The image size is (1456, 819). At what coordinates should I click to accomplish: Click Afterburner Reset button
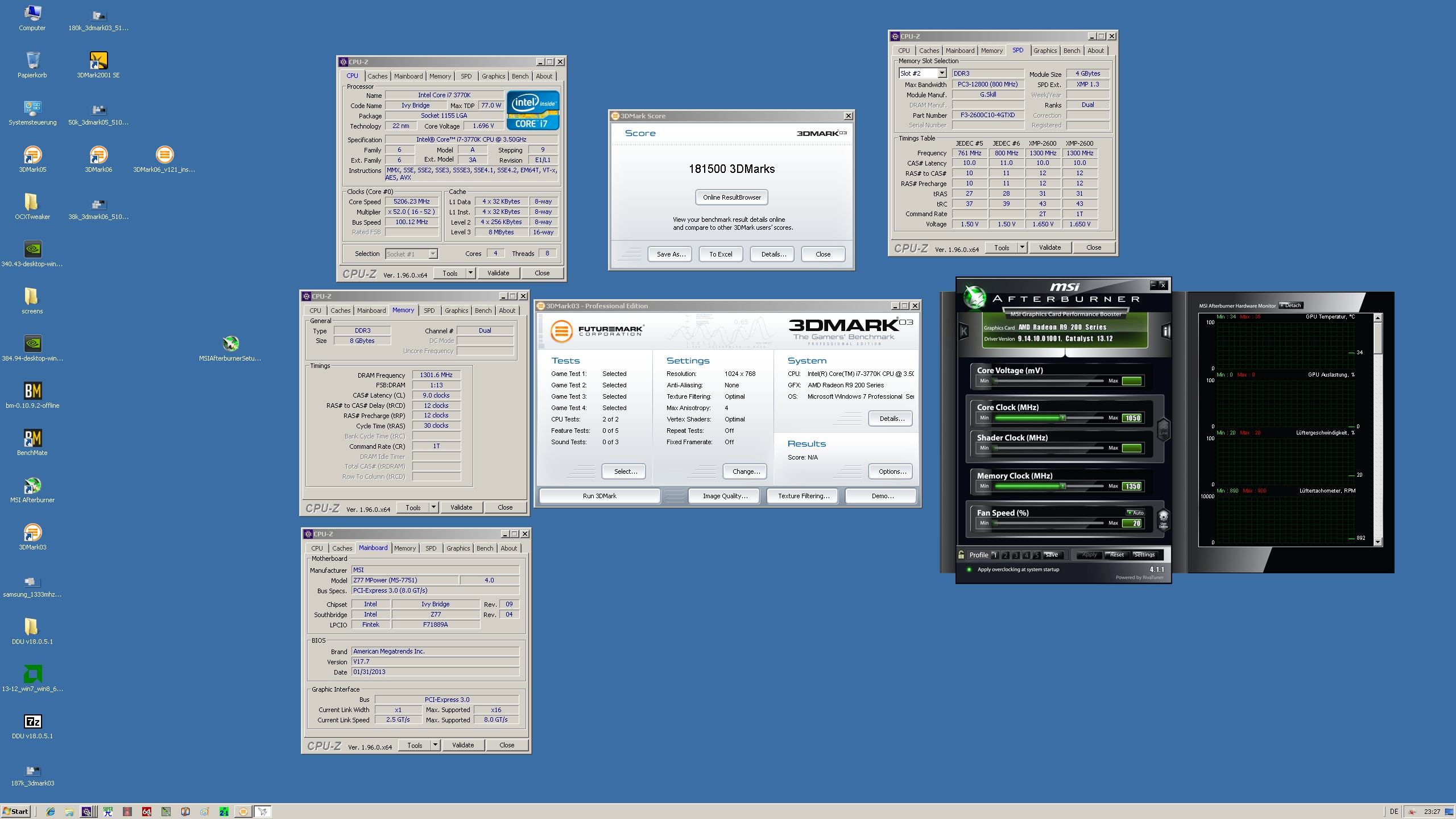[1116, 555]
